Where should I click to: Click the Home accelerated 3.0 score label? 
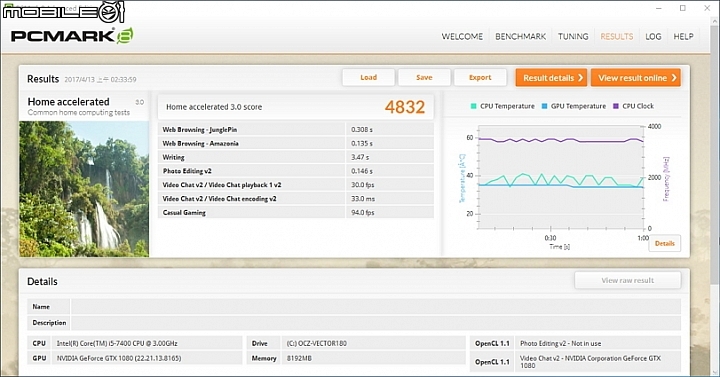pyautogui.click(x=214, y=107)
